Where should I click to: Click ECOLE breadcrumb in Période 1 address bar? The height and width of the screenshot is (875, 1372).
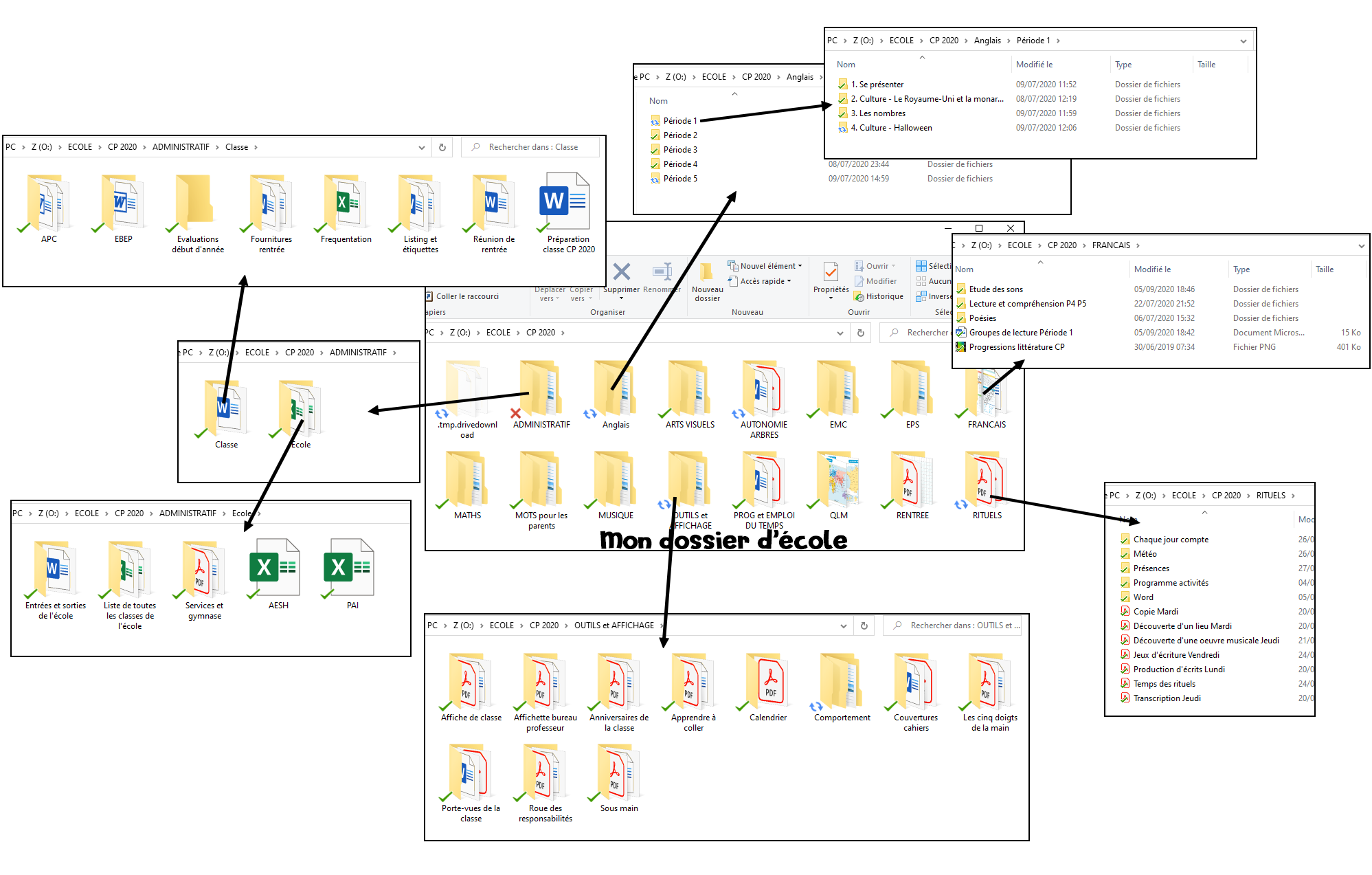(x=901, y=41)
